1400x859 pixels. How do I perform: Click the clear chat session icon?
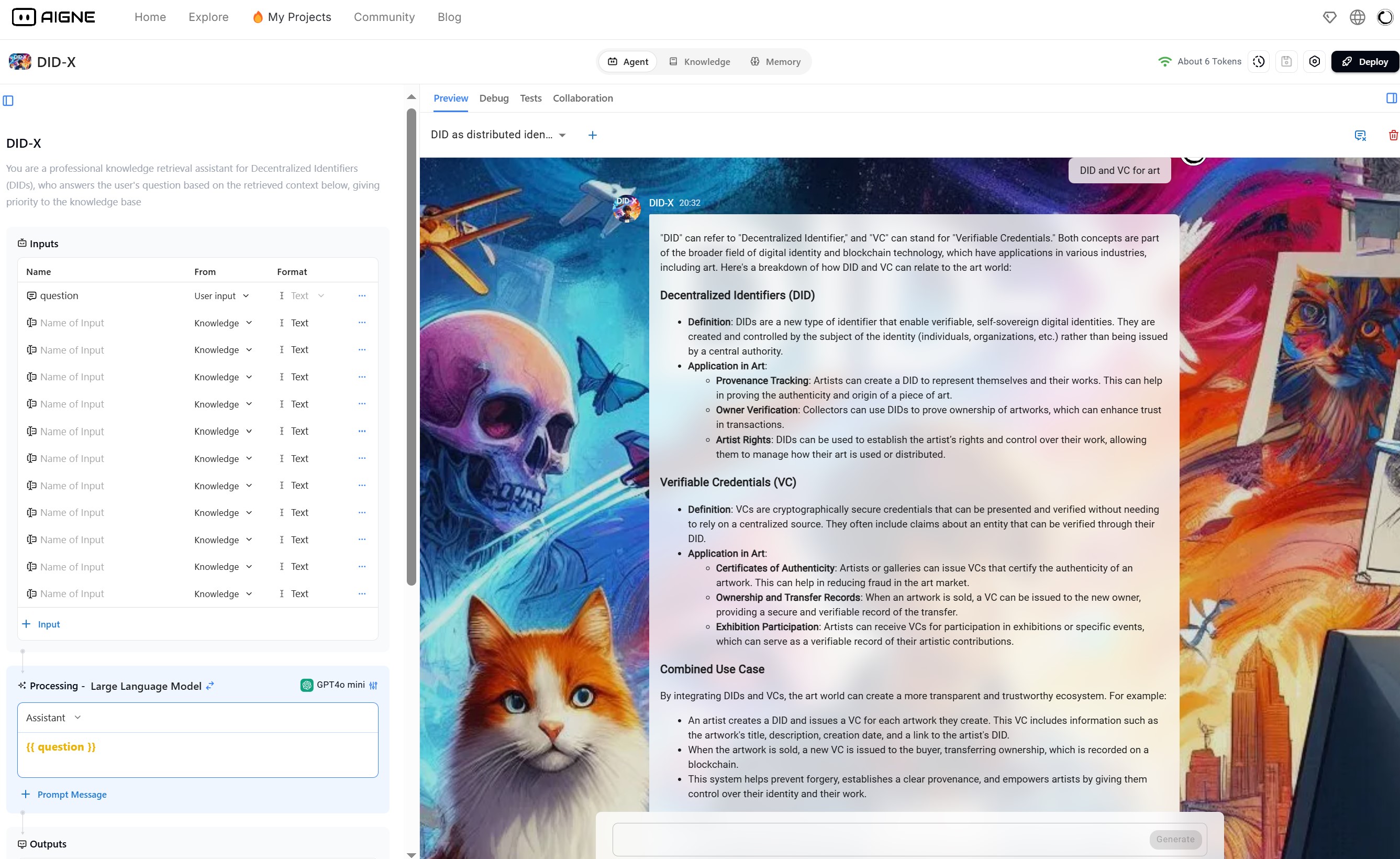1360,135
